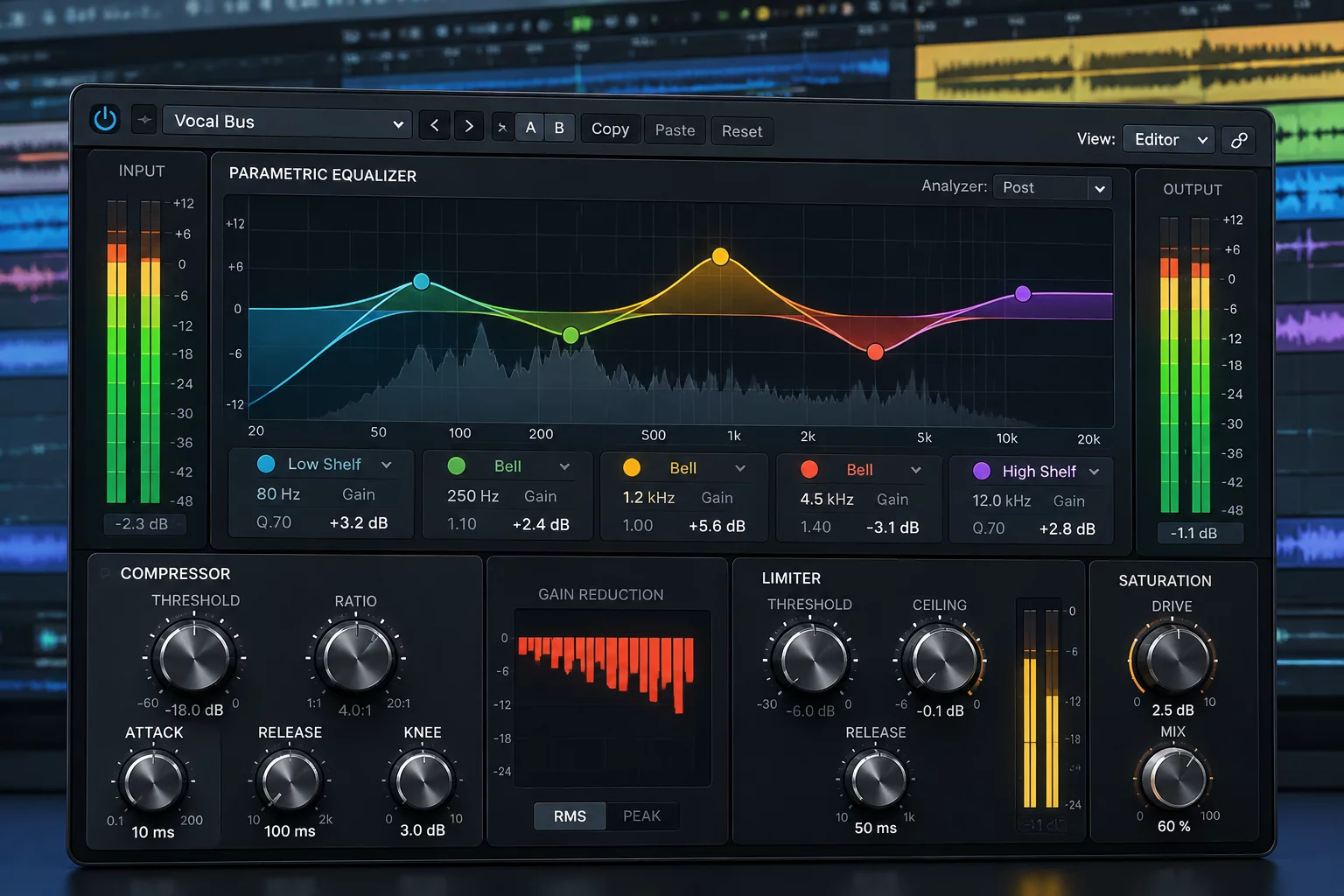Select the RMS gain reduction tab

[570, 815]
